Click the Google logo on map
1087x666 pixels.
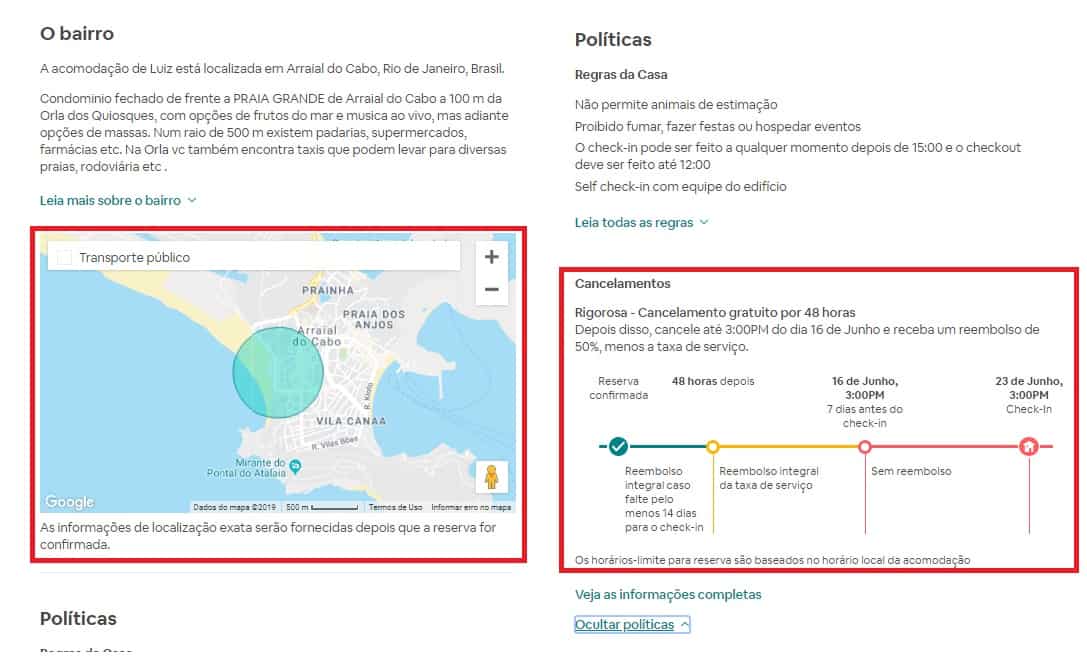pyautogui.click(x=69, y=502)
